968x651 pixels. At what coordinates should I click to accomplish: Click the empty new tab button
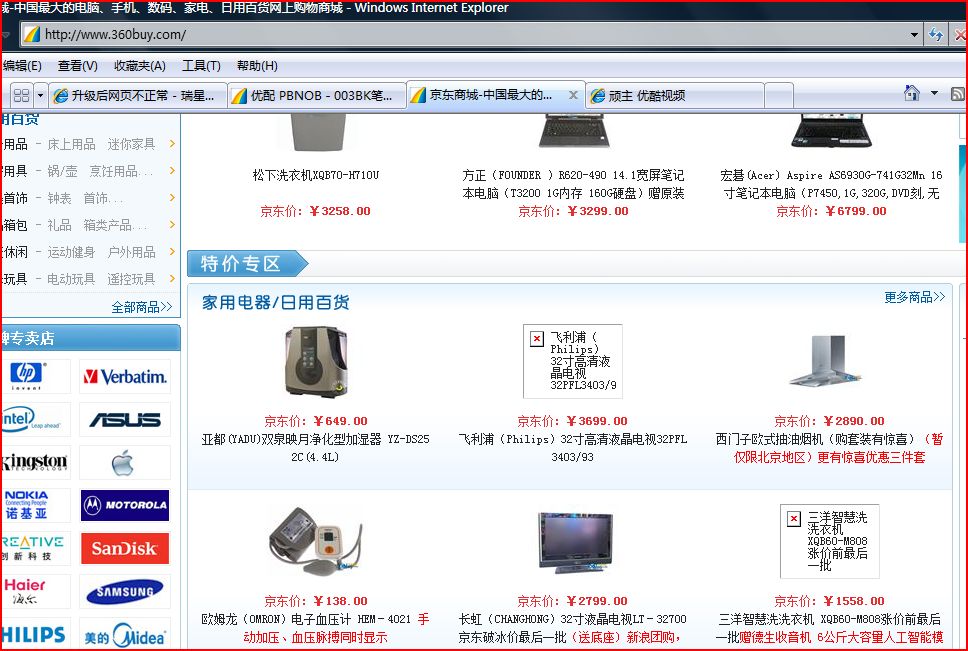(x=779, y=96)
